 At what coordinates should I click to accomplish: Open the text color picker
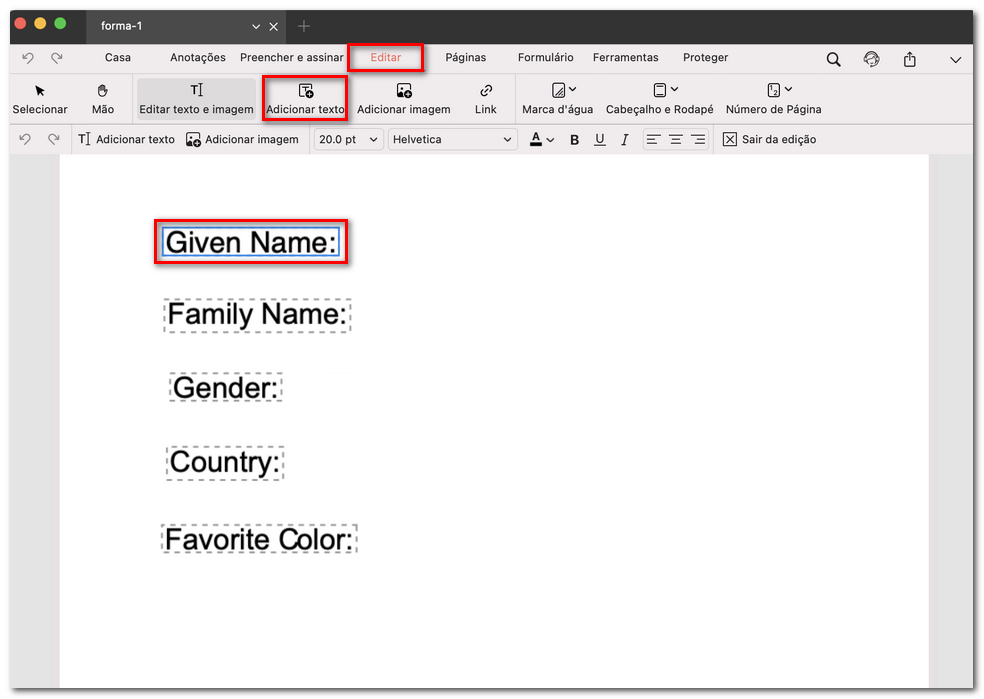pyautogui.click(x=541, y=140)
